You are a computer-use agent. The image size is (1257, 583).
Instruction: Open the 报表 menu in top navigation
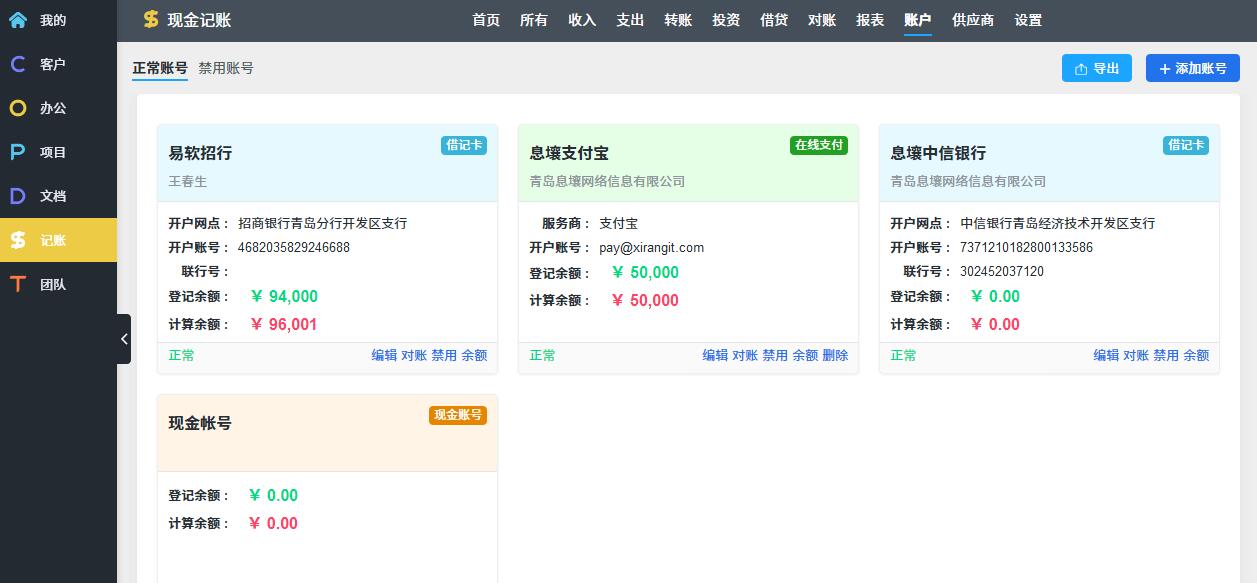870,20
